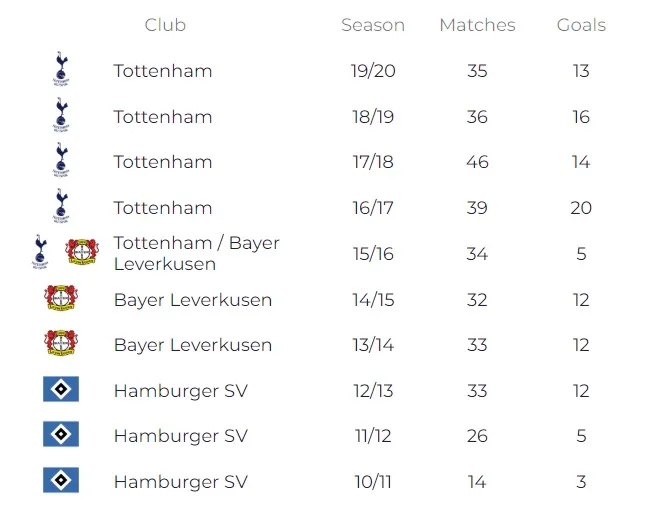Click the Tottenham crest in the 16/17 row
Viewport: 648px width, 519px height.
click(x=61, y=207)
